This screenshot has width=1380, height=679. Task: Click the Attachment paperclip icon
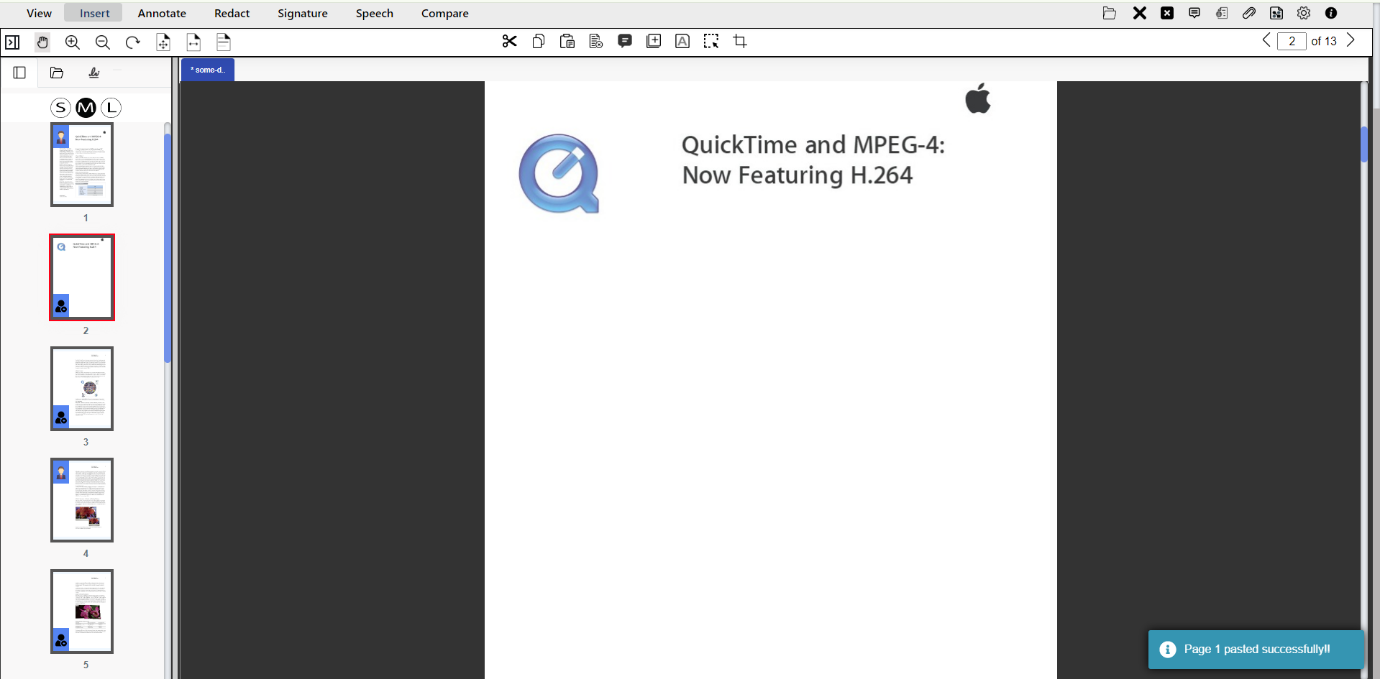point(1248,13)
